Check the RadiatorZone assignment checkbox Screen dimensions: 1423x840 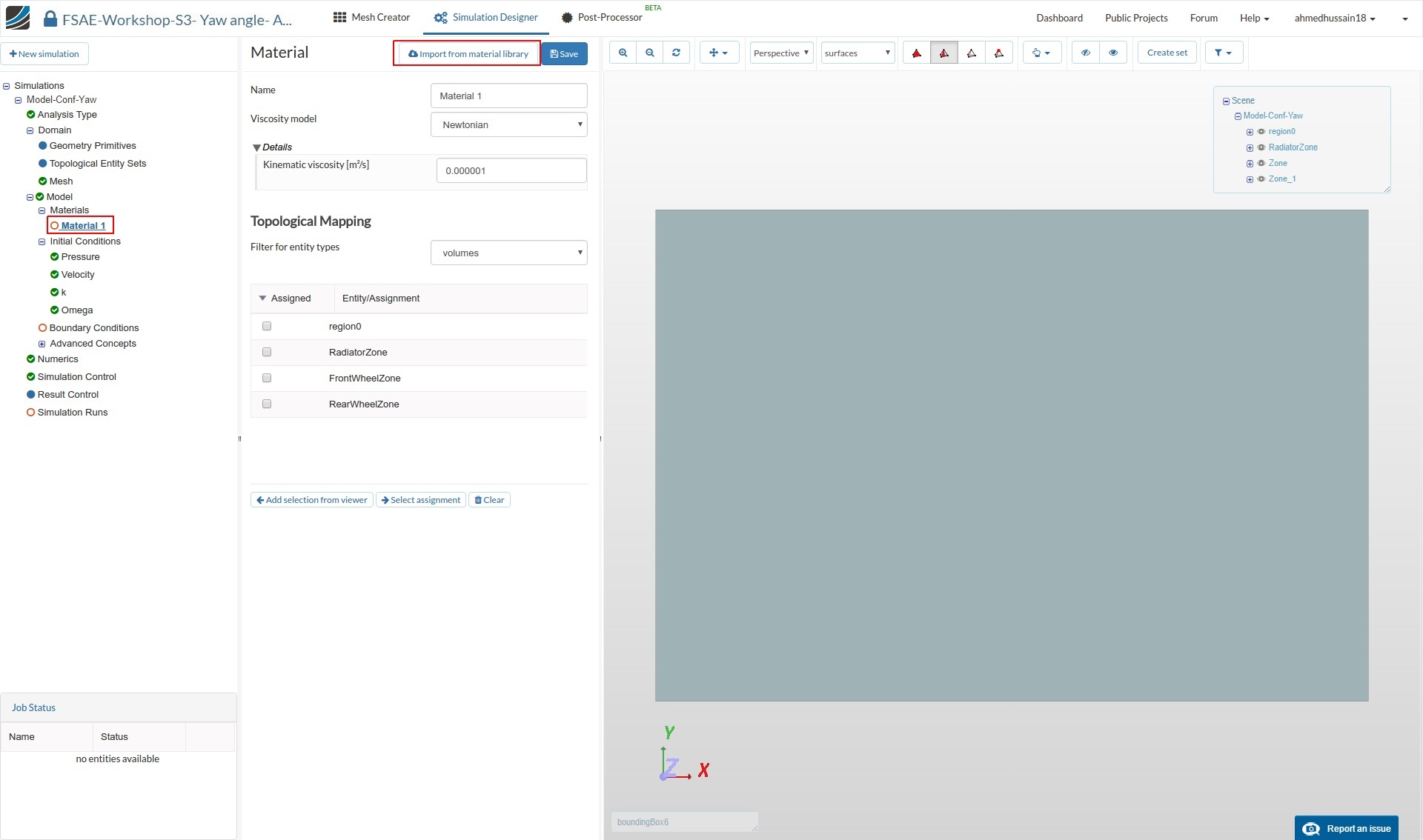tap(267, 352)
